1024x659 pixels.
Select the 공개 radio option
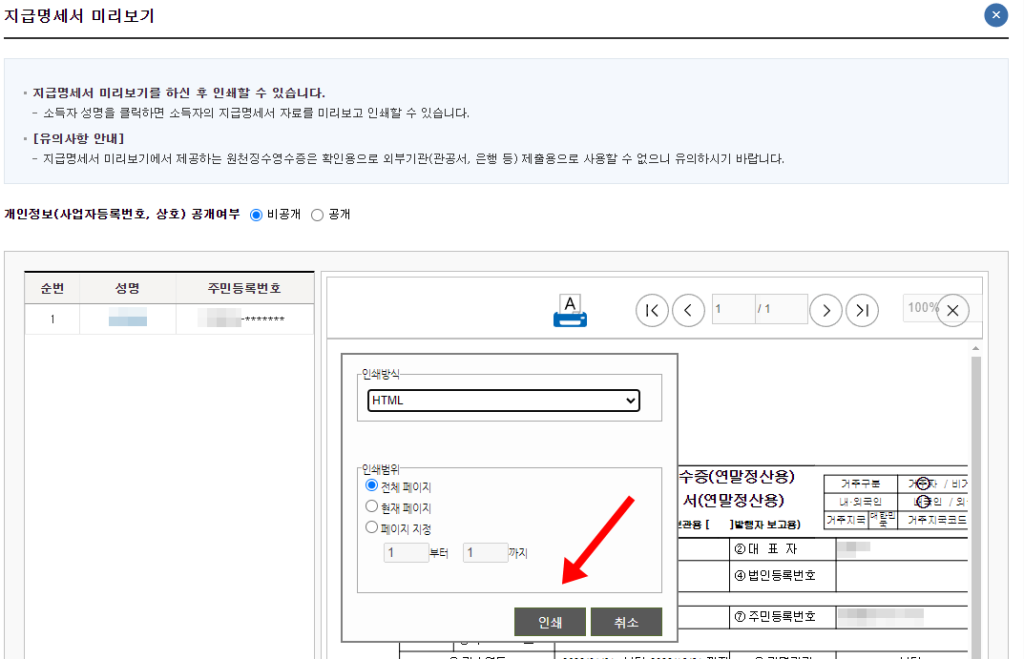(317, 215)
